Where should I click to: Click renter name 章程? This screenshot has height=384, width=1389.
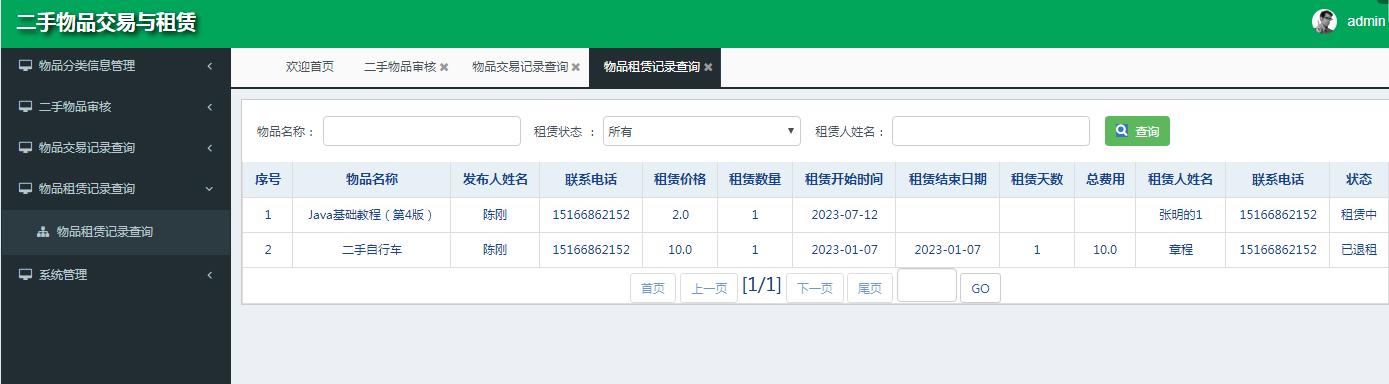pyautogui.click(x=1180, y=250)
